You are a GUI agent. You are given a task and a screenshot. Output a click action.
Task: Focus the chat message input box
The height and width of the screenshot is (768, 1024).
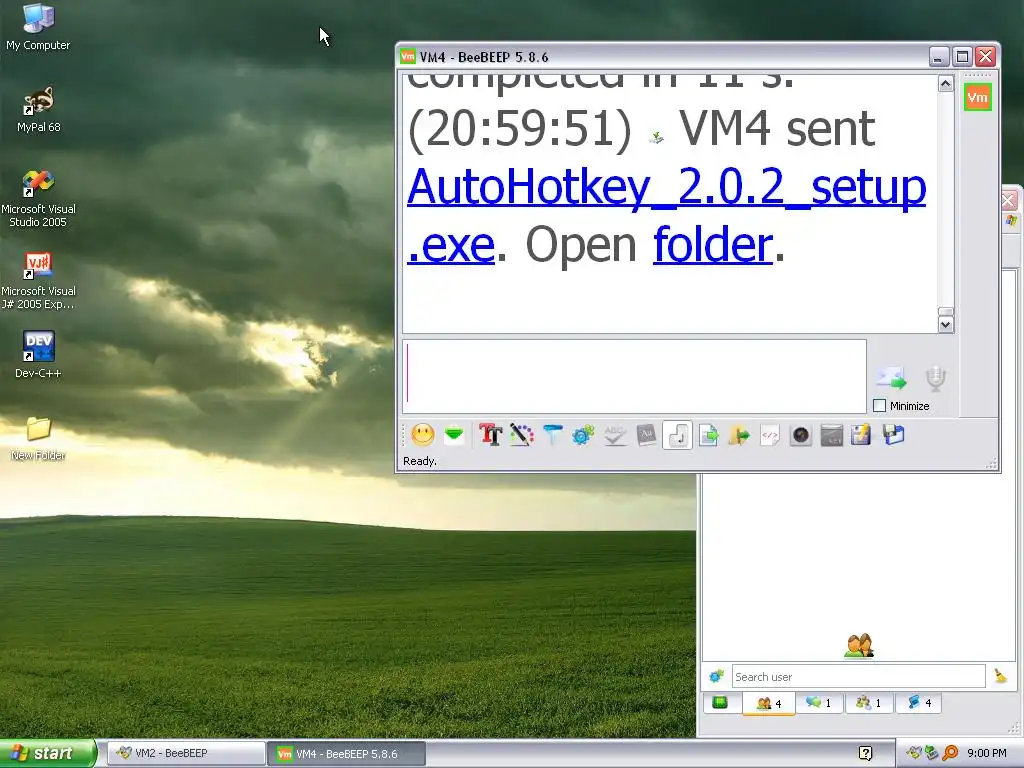634,376
